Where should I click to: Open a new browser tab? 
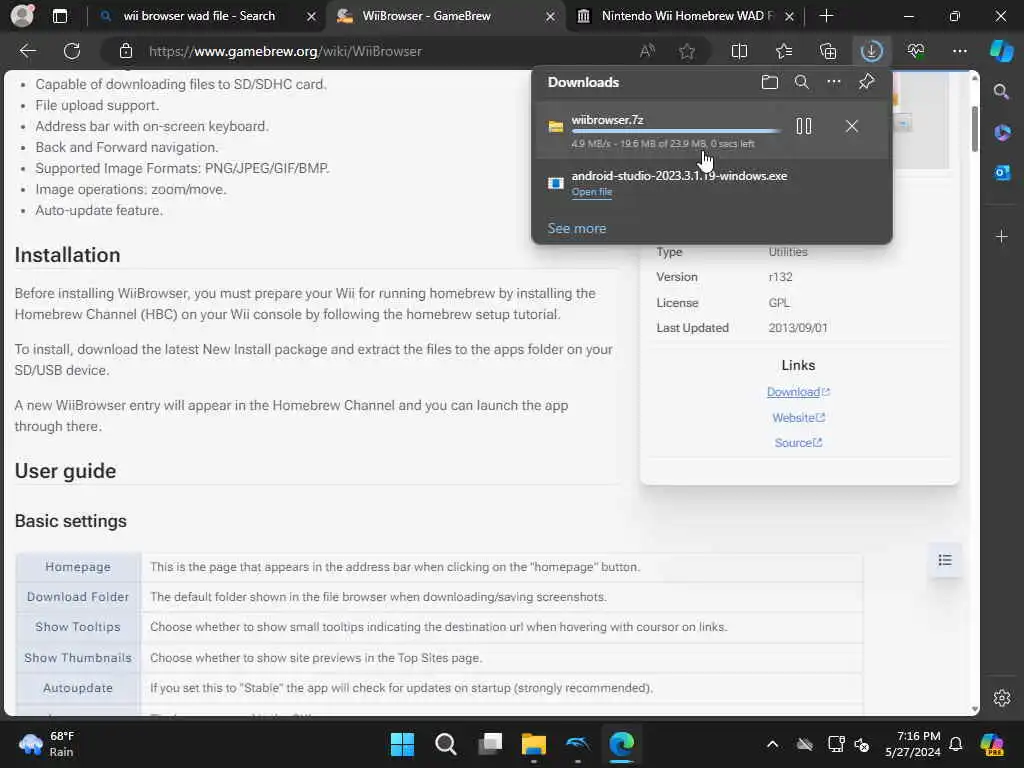pyautogui.click(x=826, y=16)
